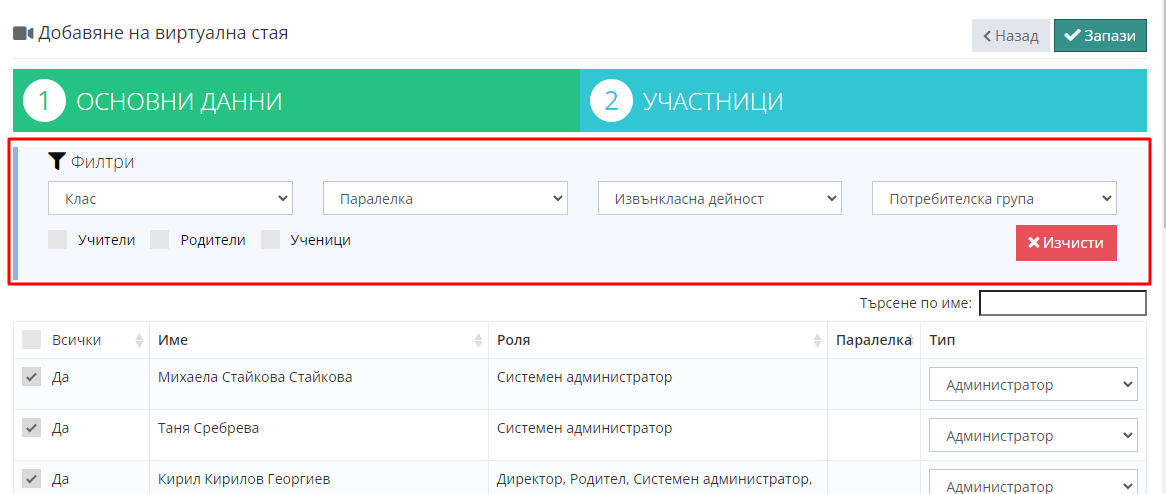
Task: Open the Потребителска група dropdown
Action: [994, 198]
